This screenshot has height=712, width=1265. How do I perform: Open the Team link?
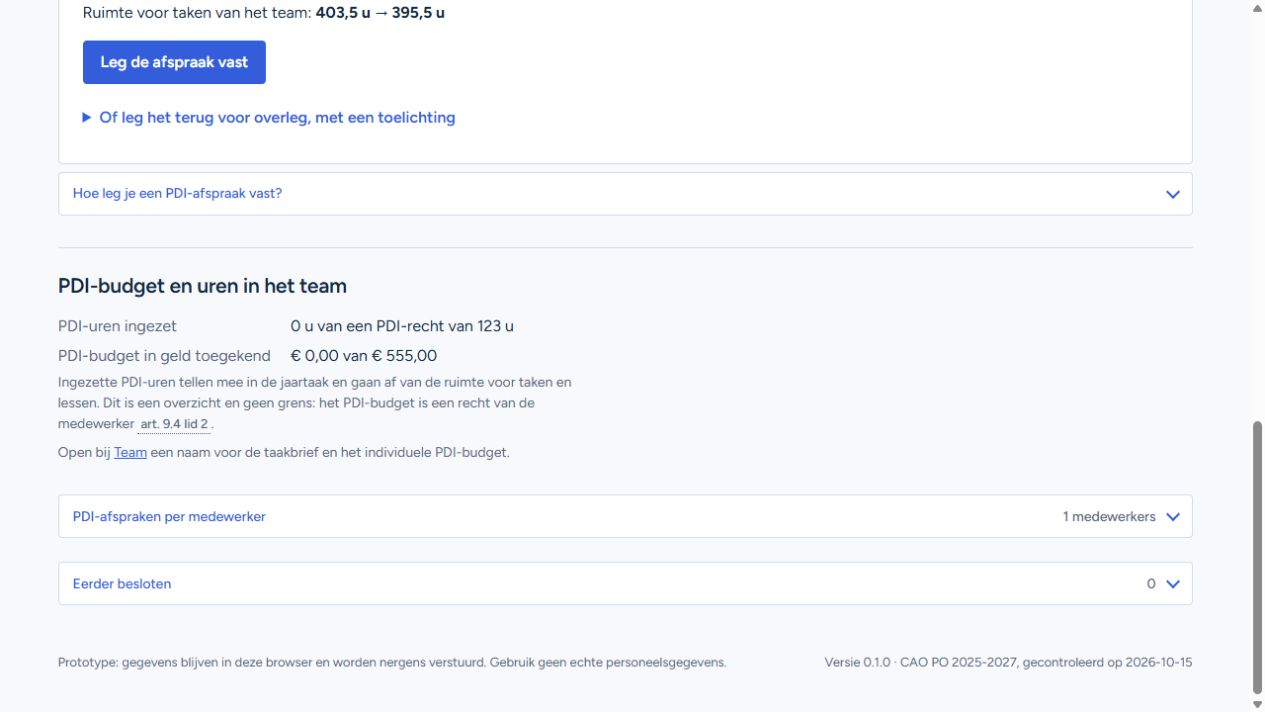130,453
